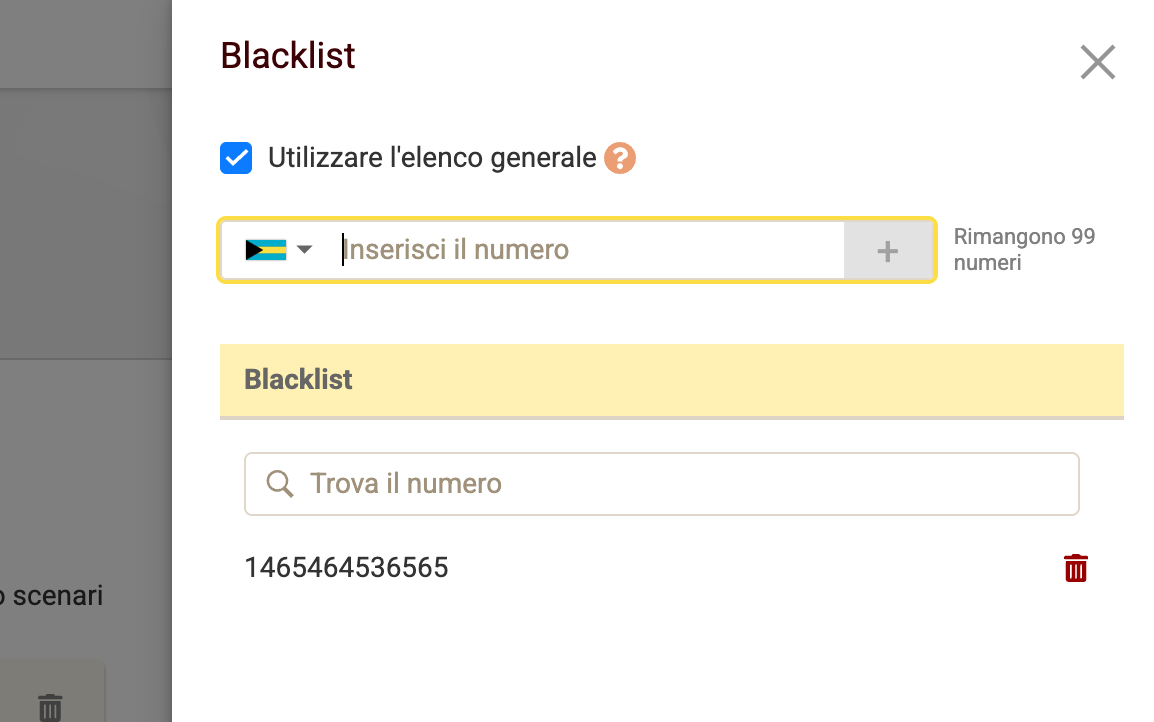Image resolution: width=1154 pixels, height=722 pixels.
Task: Click the plus icon to add a number
Action: (888, 250)
